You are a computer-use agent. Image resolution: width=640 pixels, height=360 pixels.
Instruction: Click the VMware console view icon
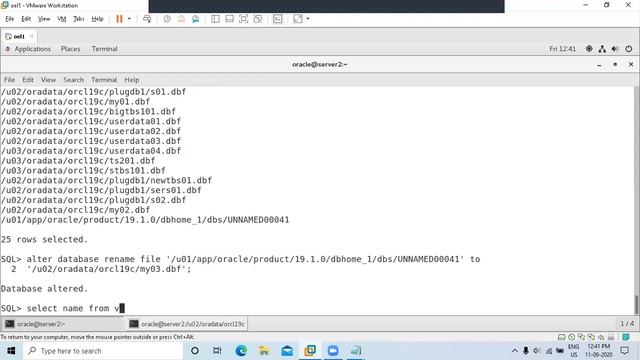(x=278, y=19)
